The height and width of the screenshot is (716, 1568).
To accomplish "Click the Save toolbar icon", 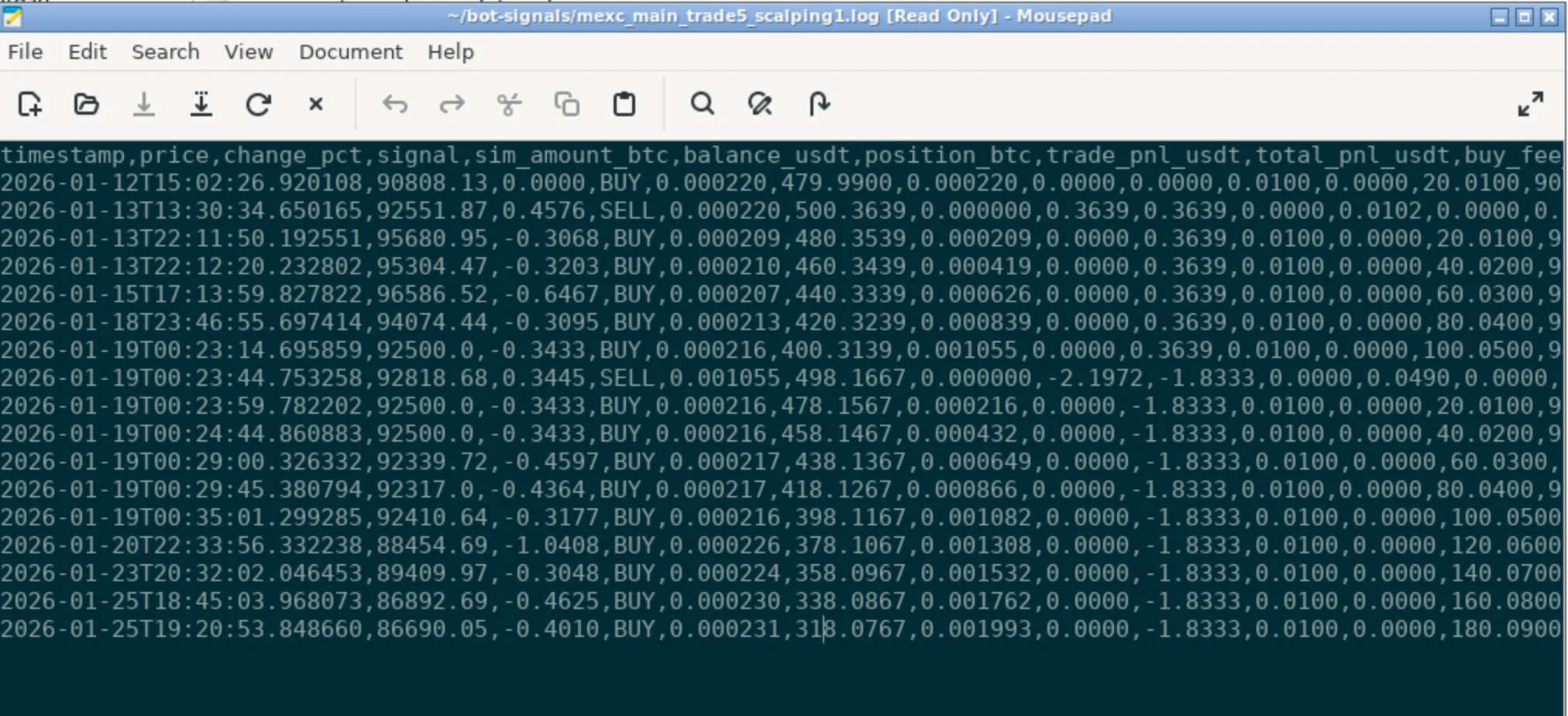I will pos(144,104).
